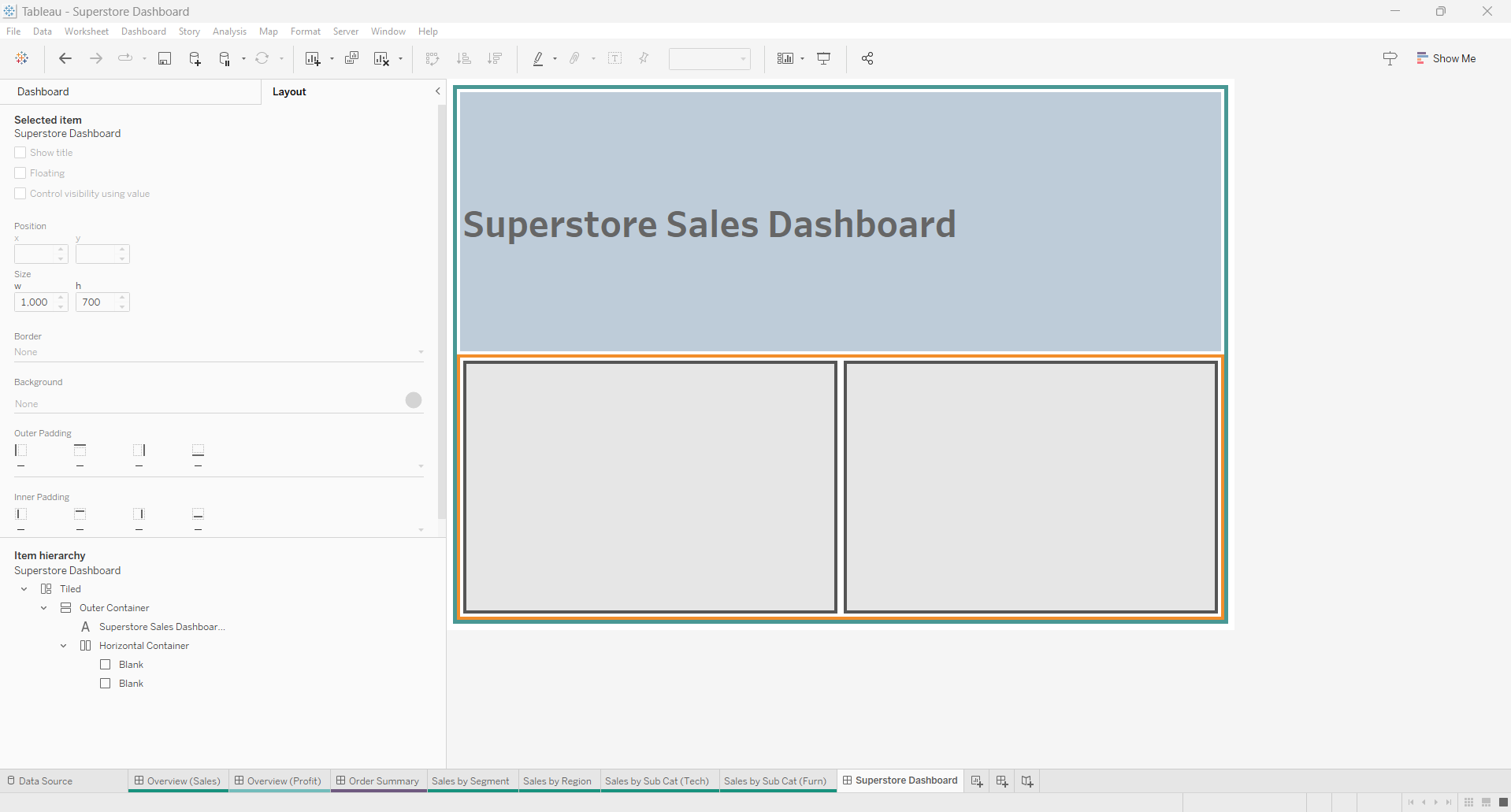Image resolution: width=1511 pixels, height=812 pixels.
Task: Switch to the Sales by Region sheet tab
Action: [557, 781]
